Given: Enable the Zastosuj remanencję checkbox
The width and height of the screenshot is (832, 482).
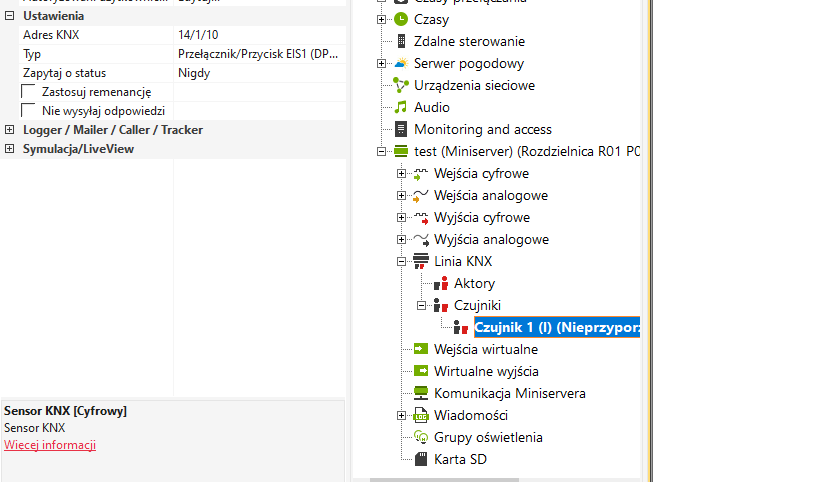Looking at the screenshot, I should pos(29,92).
